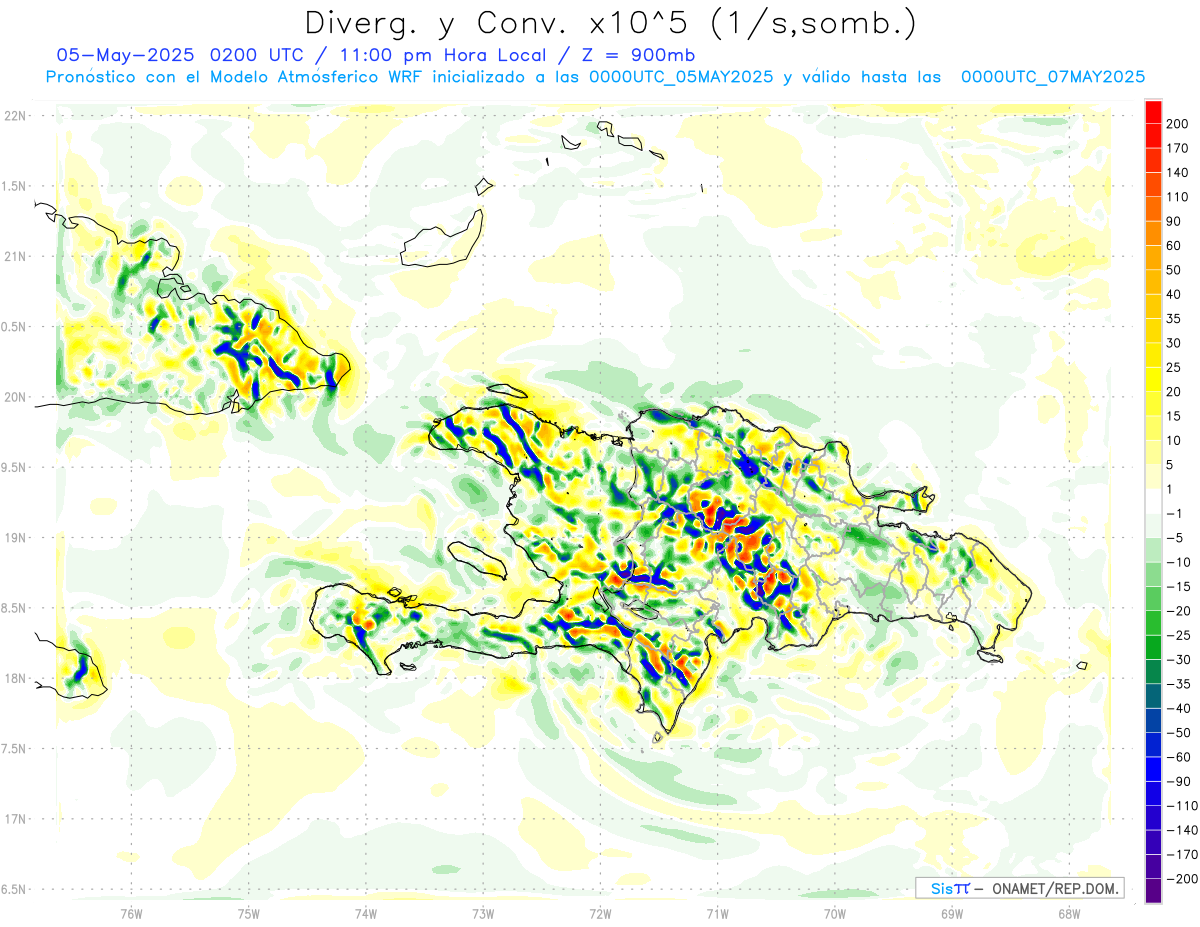Click the positive 90 colorbar label

coord(1173,221)
